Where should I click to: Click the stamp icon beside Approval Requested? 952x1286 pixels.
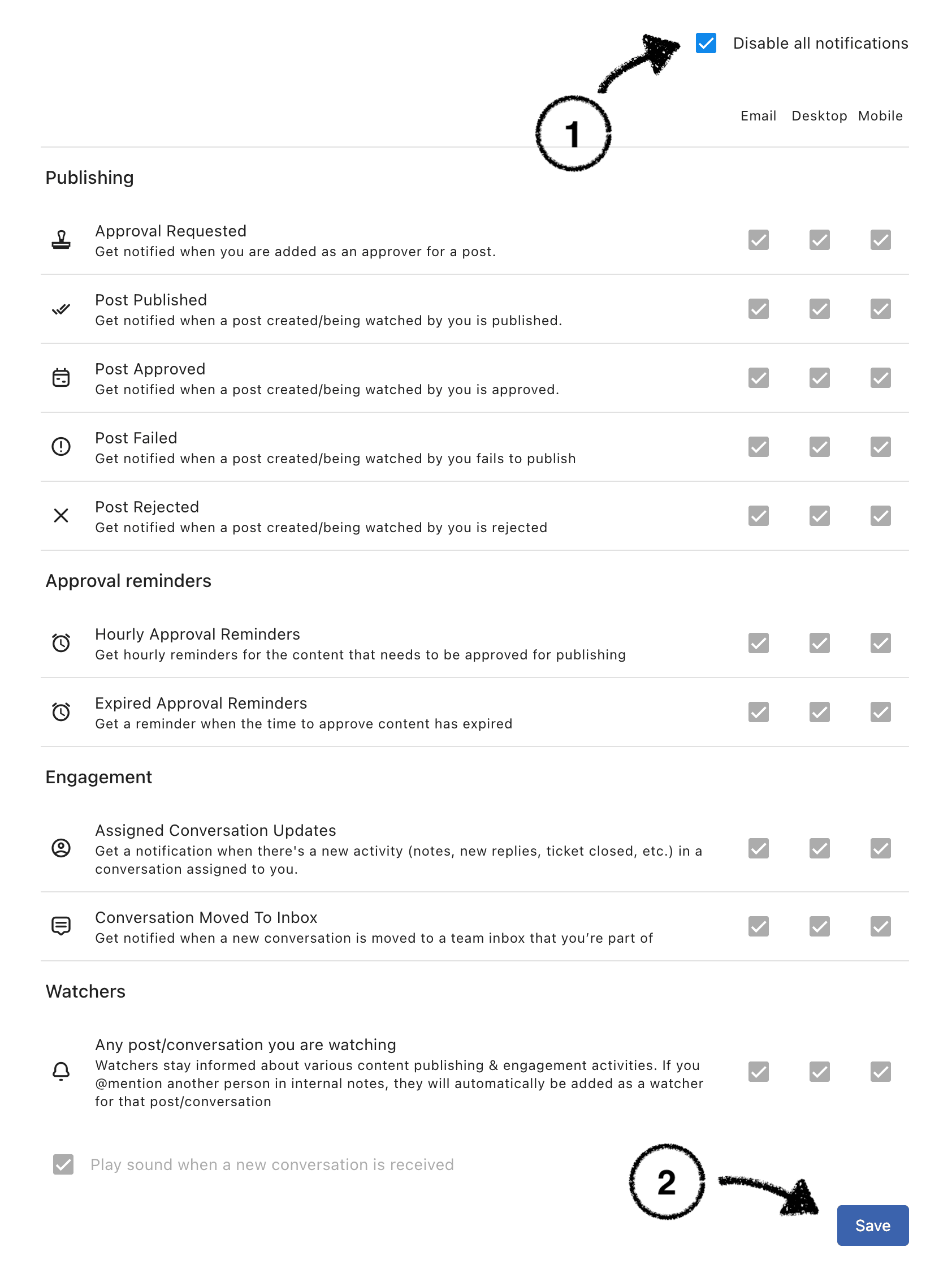point(61,240)
